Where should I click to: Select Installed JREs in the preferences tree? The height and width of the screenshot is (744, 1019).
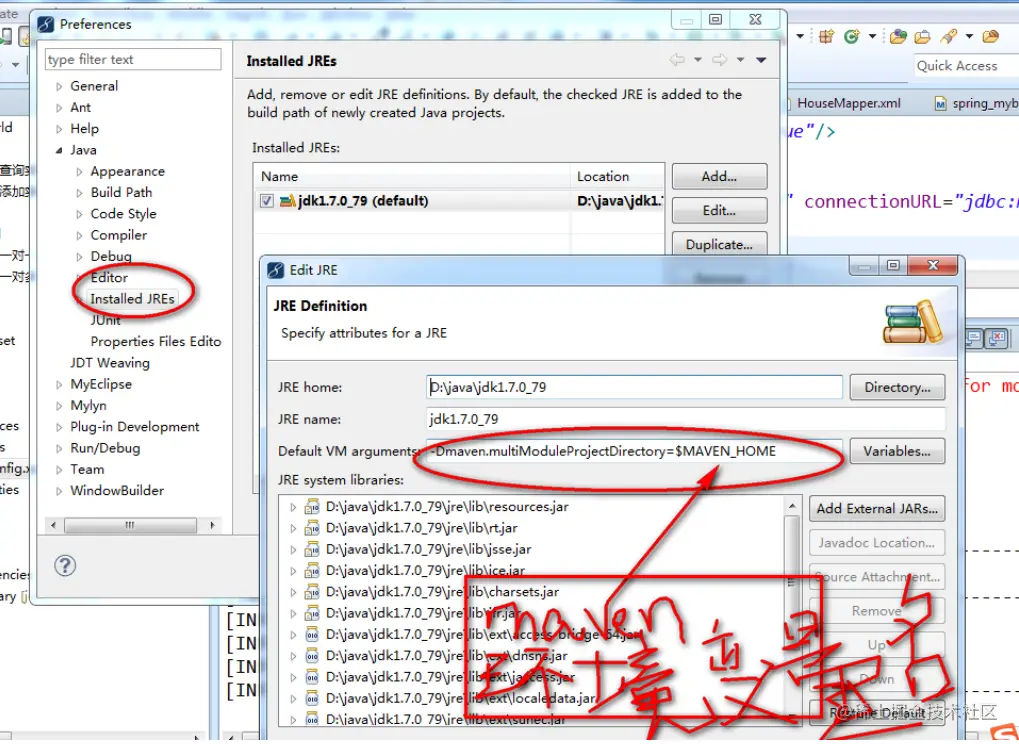click(x=133, y=299)
